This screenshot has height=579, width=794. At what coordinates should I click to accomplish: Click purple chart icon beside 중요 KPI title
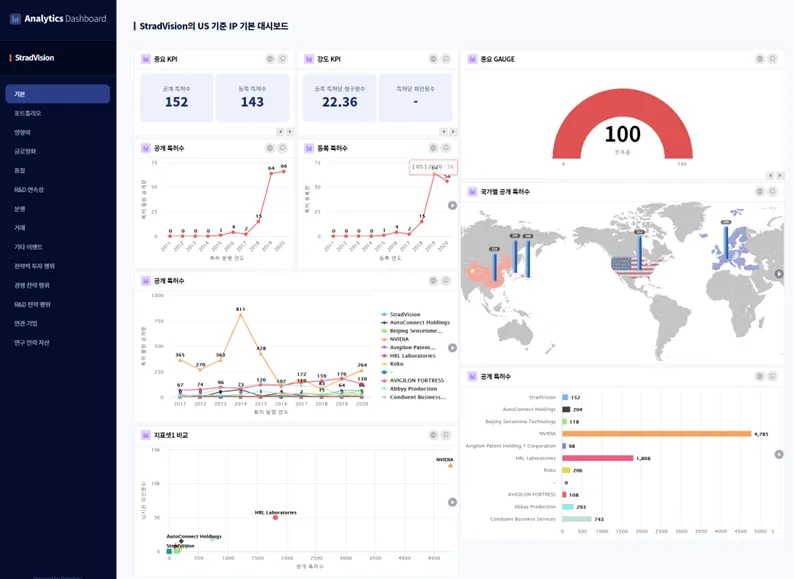click(146, 59)
